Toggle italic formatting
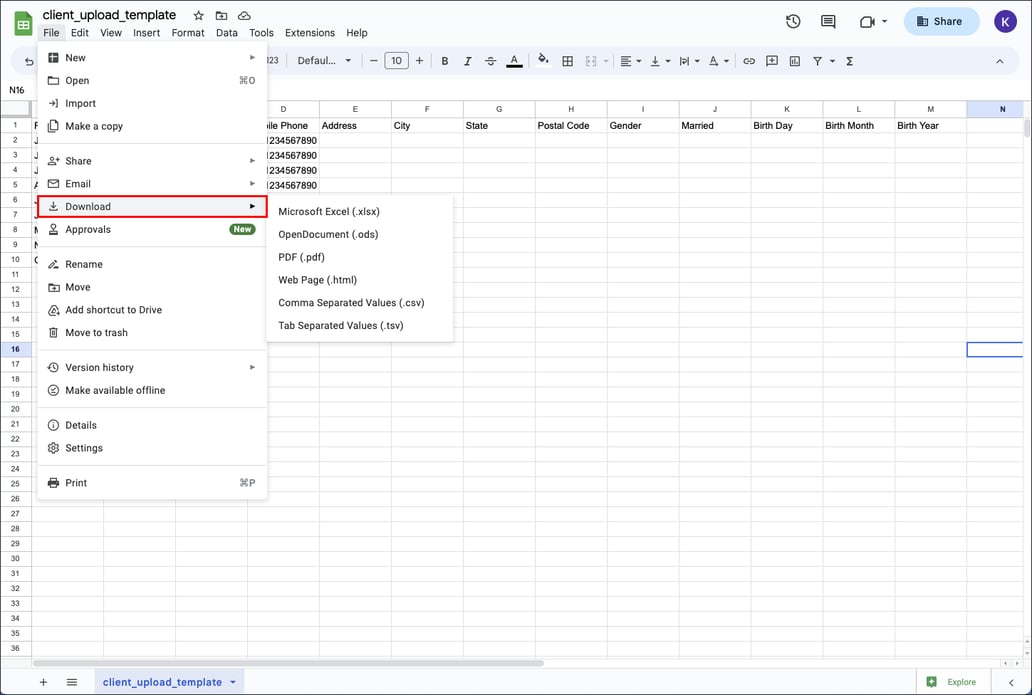Viewport: 1032px width, 695px height. click(x=467, y=61)
